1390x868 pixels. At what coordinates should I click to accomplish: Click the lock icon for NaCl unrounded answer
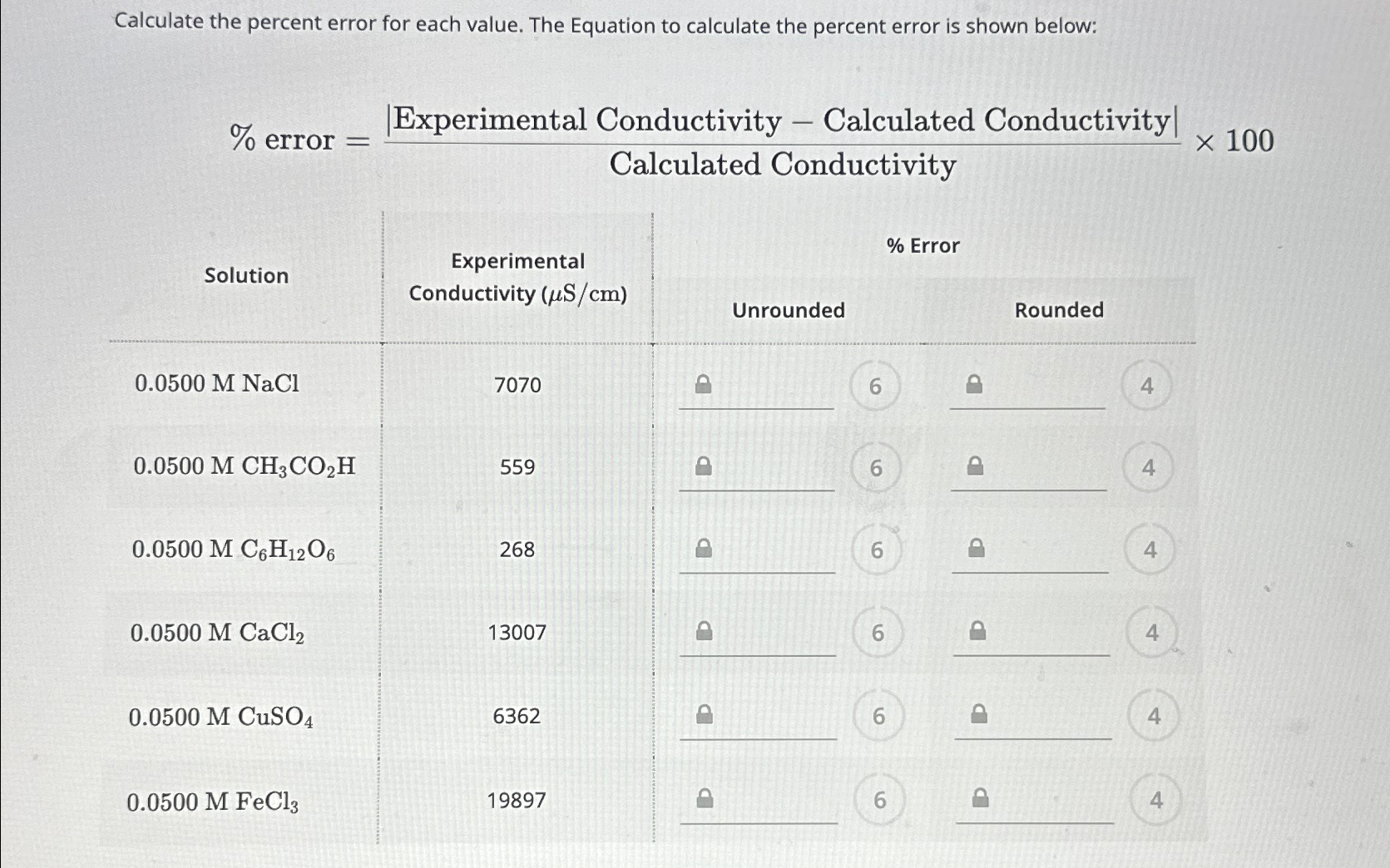704,383
